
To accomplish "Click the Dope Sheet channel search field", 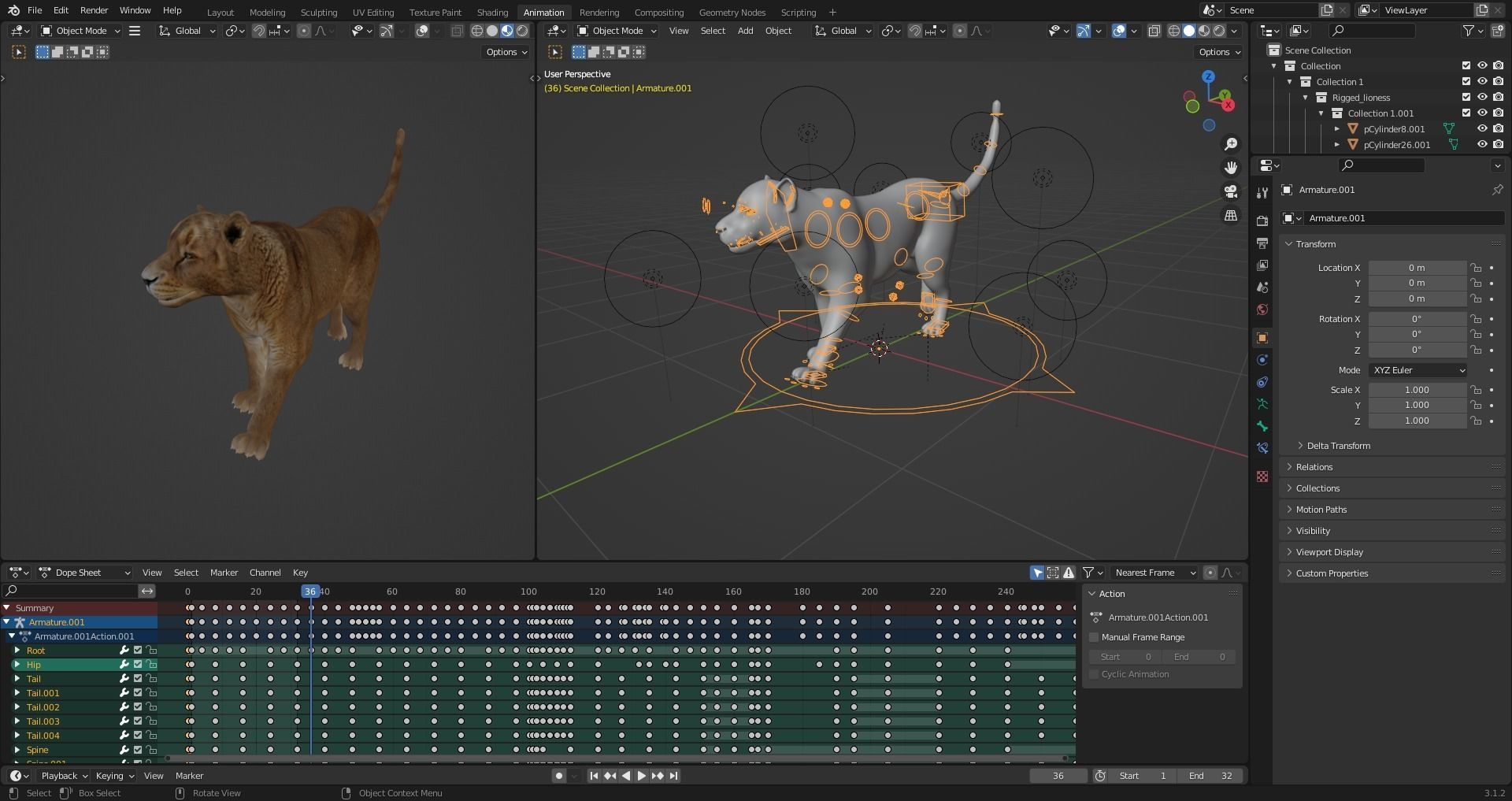I will pyautogui.click(x=71, y=591).
